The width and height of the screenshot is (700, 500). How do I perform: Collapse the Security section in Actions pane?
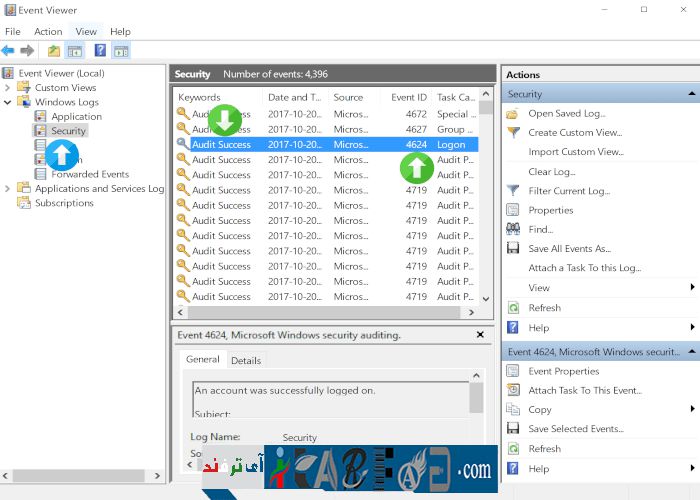(692, 94)
